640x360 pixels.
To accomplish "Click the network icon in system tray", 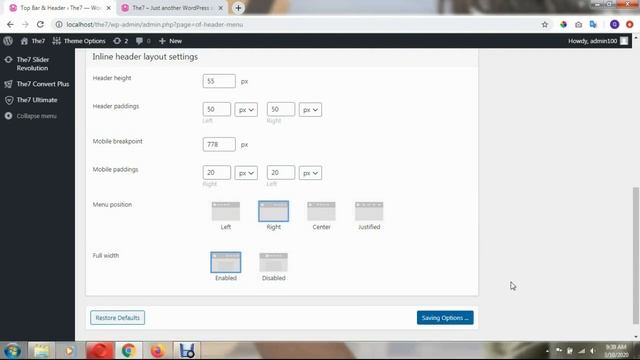I will point(581,351).
